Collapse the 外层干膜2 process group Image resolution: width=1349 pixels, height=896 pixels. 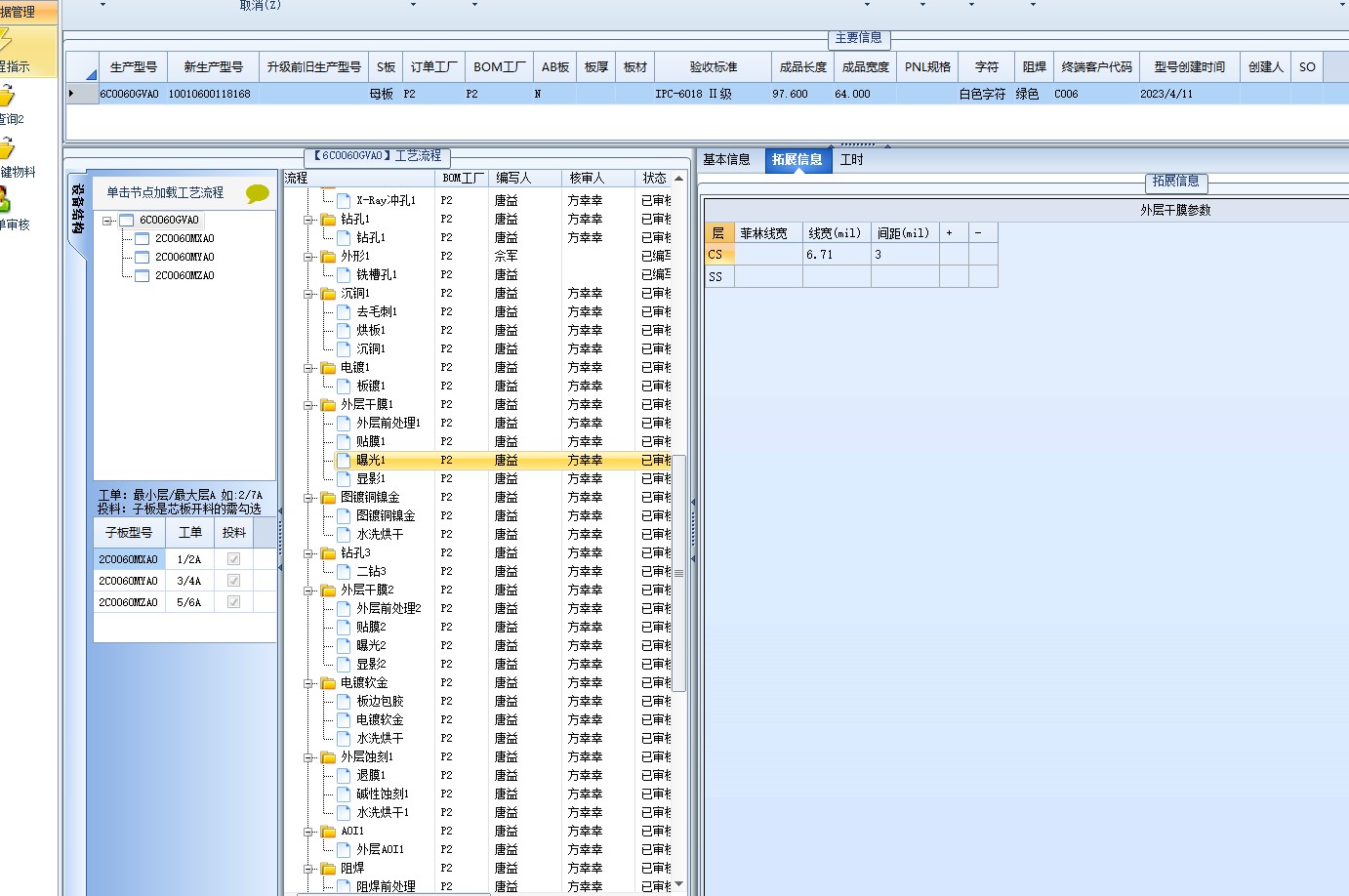308,591
